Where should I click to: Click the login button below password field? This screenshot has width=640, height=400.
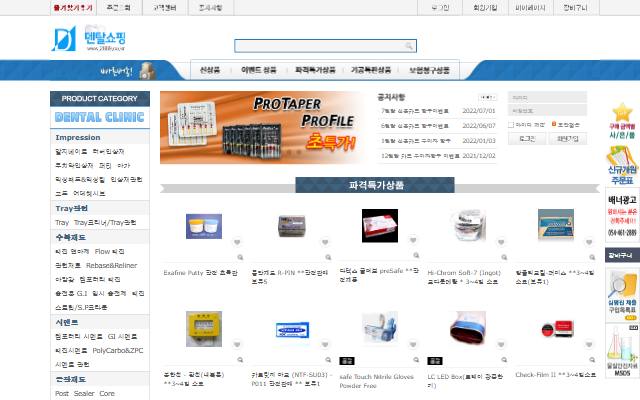[527, 139]
